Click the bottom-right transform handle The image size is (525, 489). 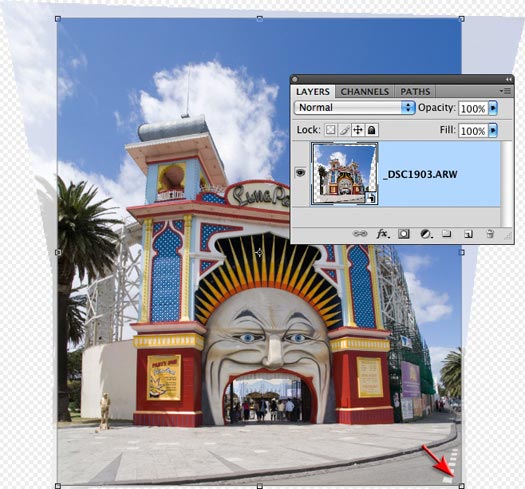click(x=461, y=486)
